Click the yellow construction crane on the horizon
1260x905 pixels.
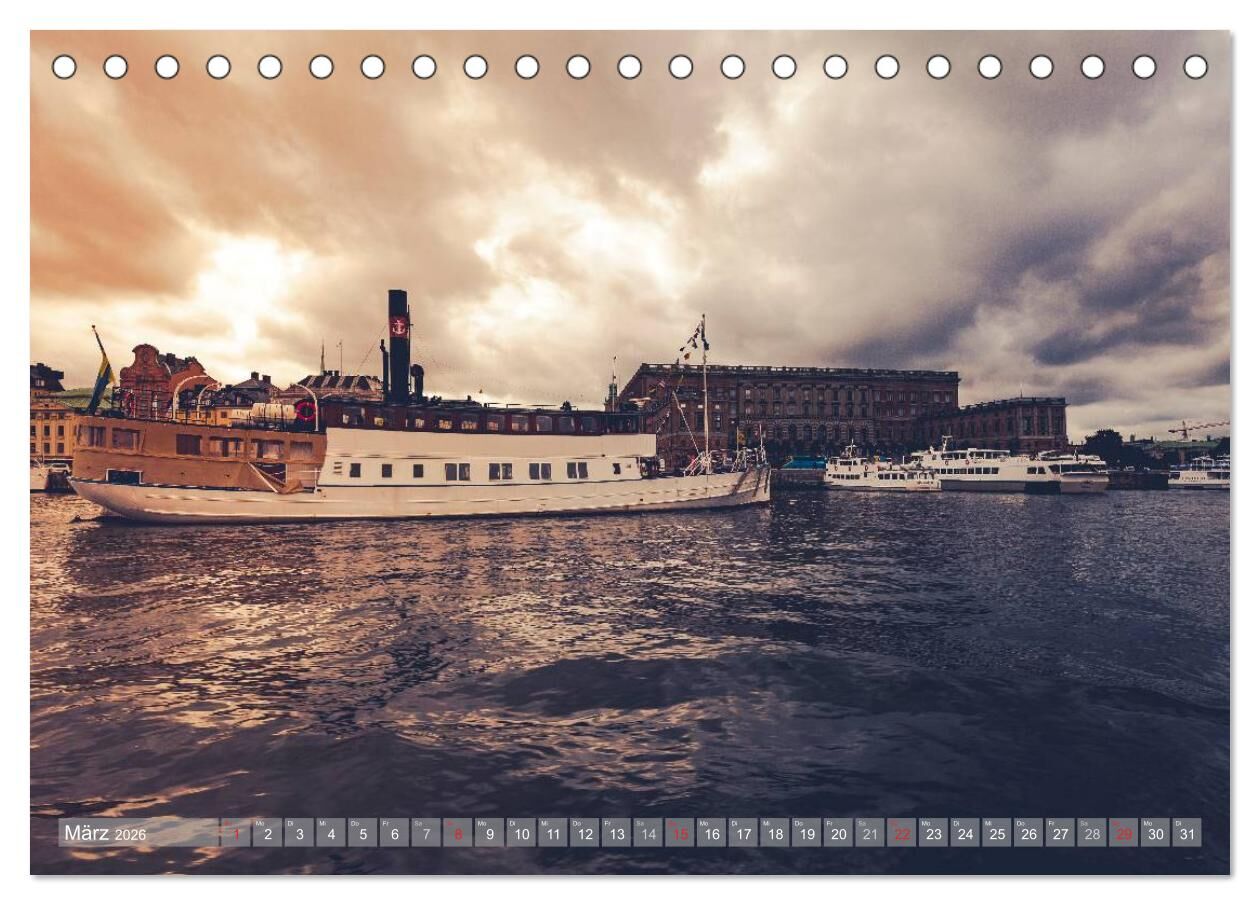pyautogui.click(x=1196, y=428)
